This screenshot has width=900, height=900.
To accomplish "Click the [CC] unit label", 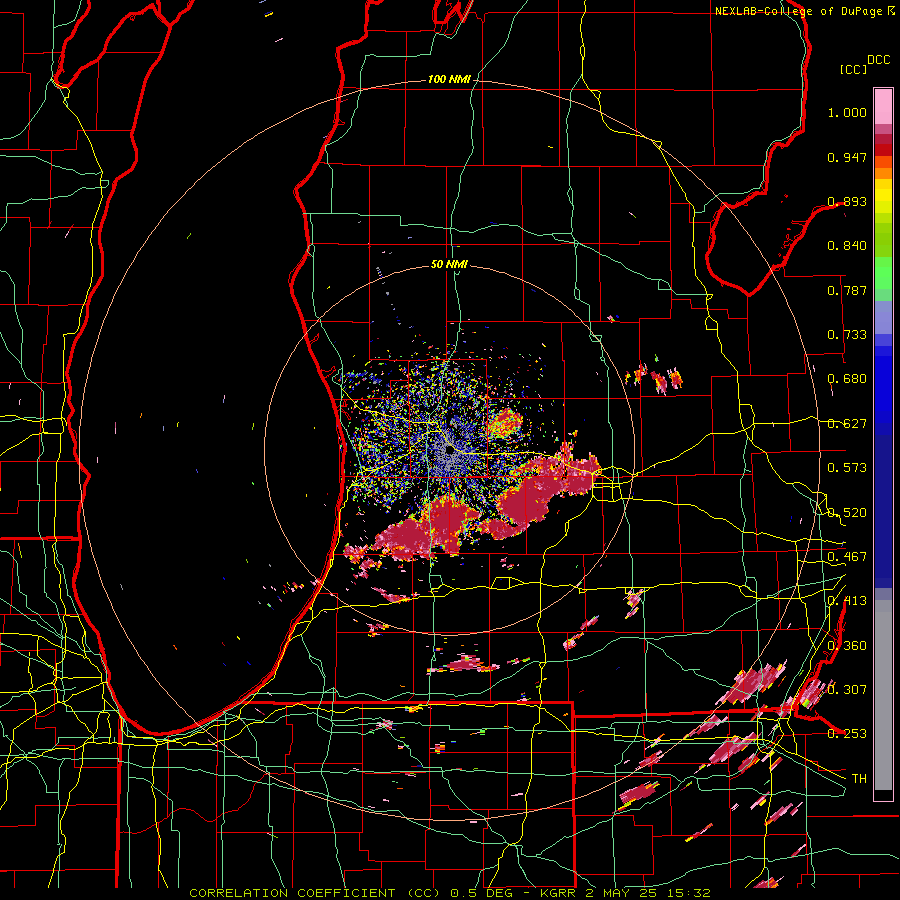I will (853, 69).
